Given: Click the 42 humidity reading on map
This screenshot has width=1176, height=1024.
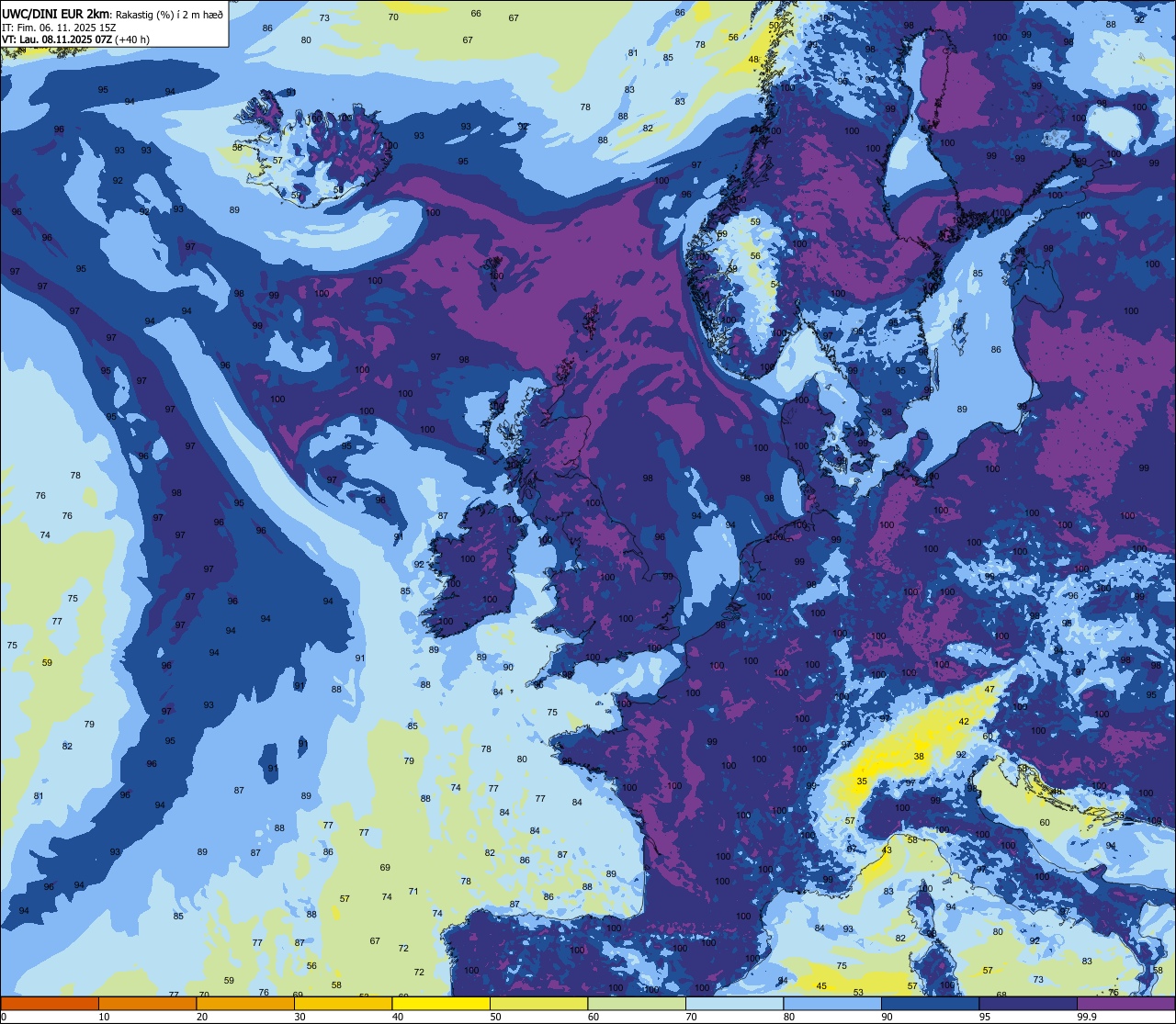Looking at the screenshot, I should (x=964, y=722).
